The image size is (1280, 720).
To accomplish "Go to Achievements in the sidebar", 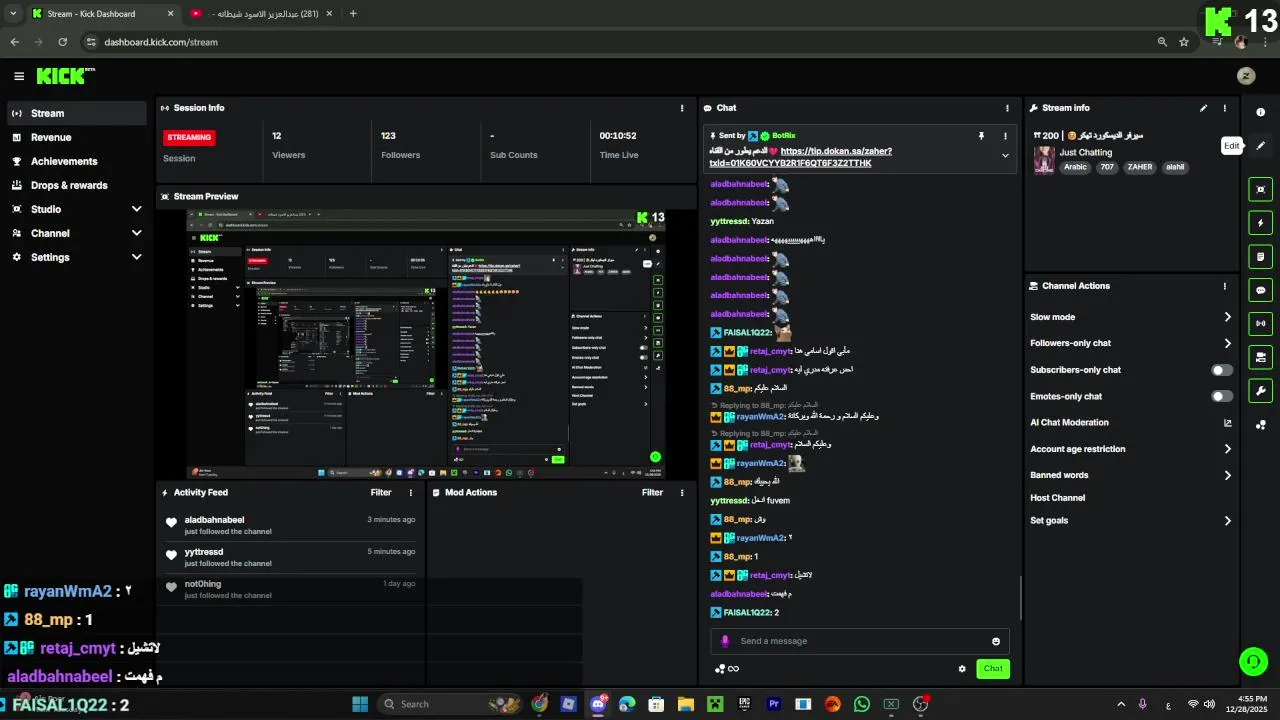I will click(78, 161).
